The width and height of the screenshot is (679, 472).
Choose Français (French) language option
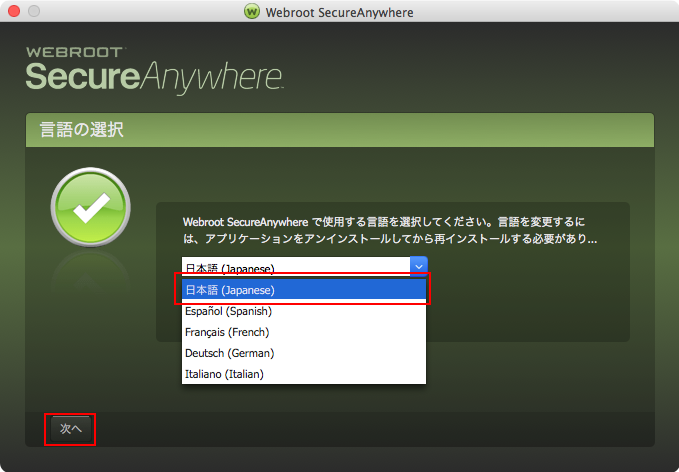tap(304, 332)
